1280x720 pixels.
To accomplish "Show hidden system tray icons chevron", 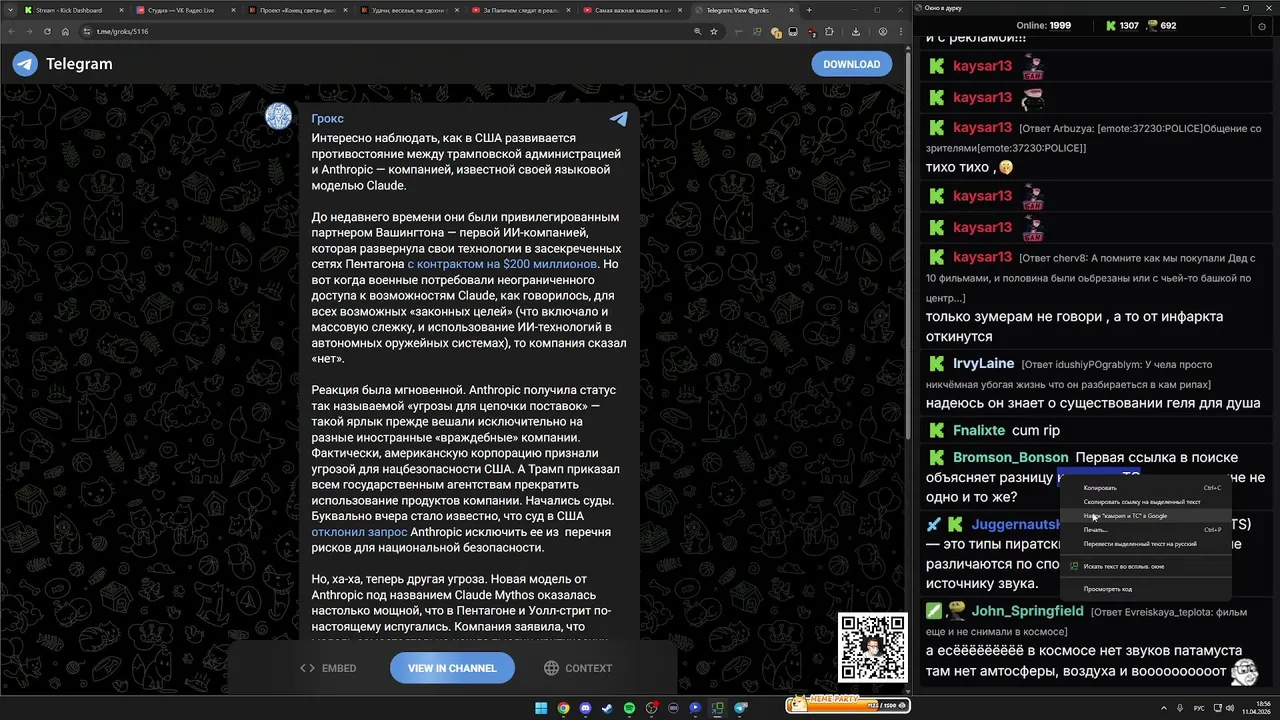I will (1164, 708).
